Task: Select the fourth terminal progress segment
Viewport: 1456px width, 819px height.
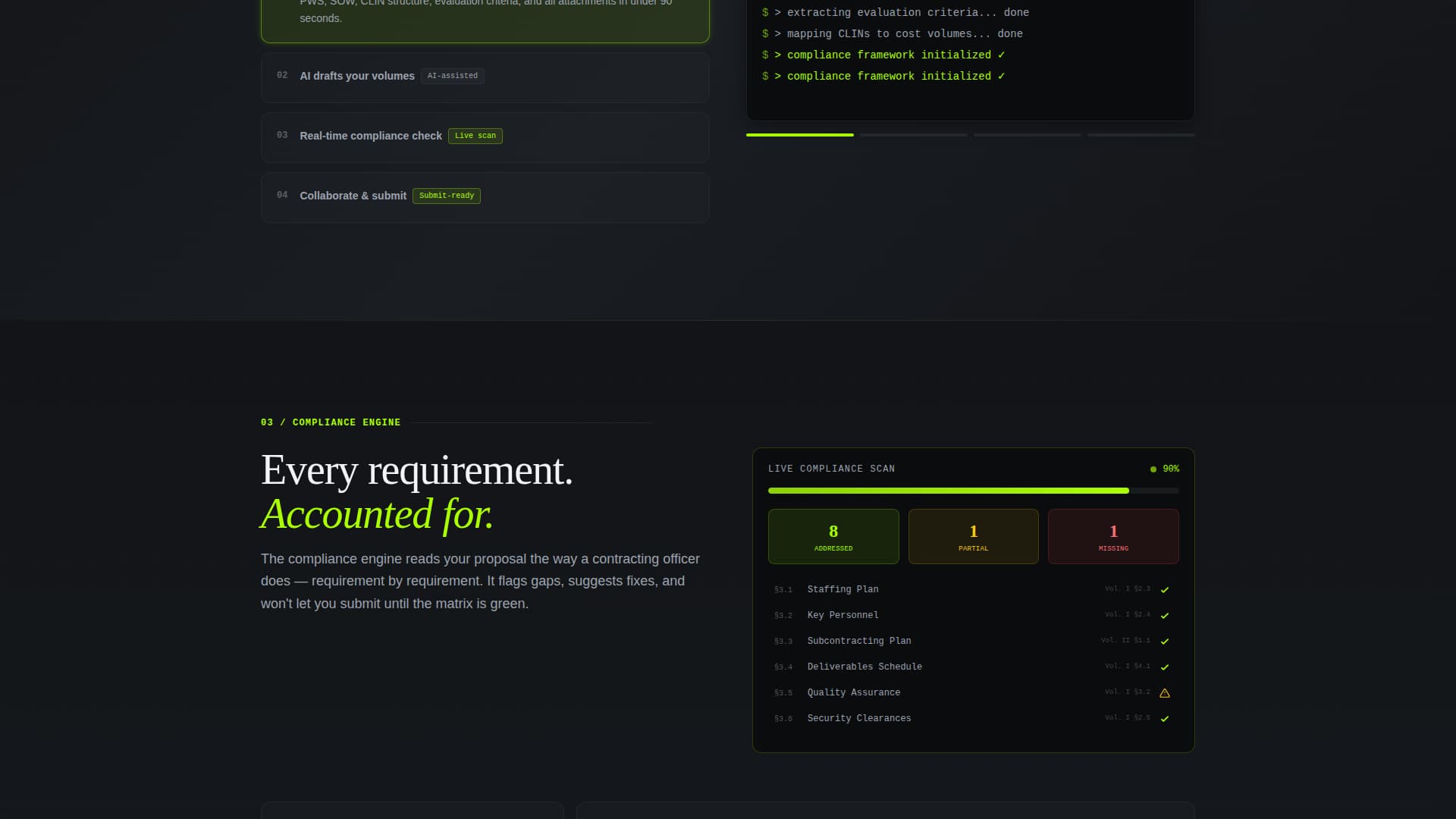Action: [1141, 135]
